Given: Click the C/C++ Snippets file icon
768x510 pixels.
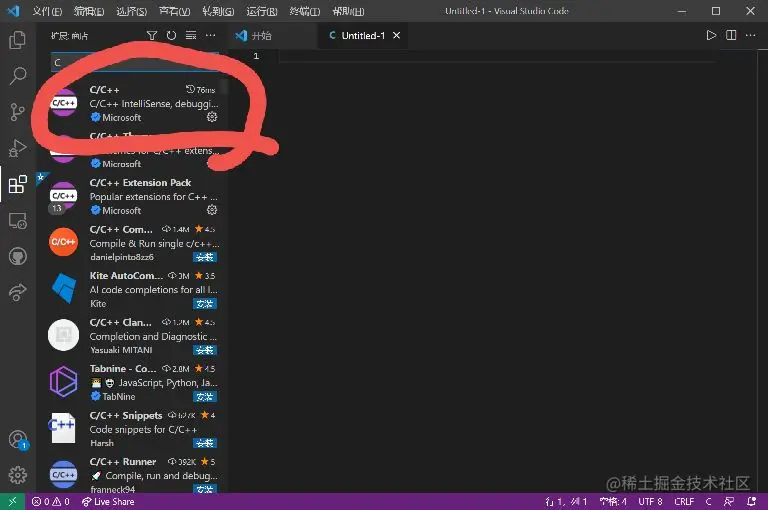Looking at the screenshot, I should [63, 428].
